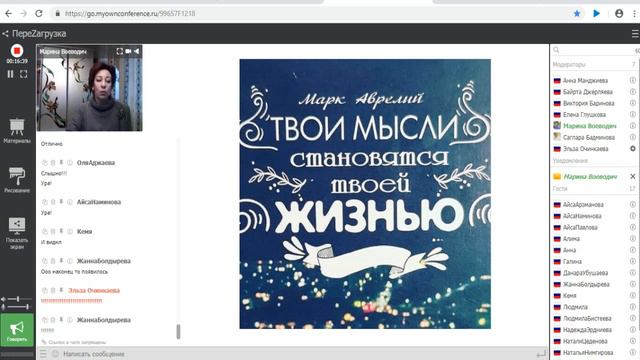Click the share icon beside the ПереZагрузка title

pyautogui.click(x=5, y=34)
